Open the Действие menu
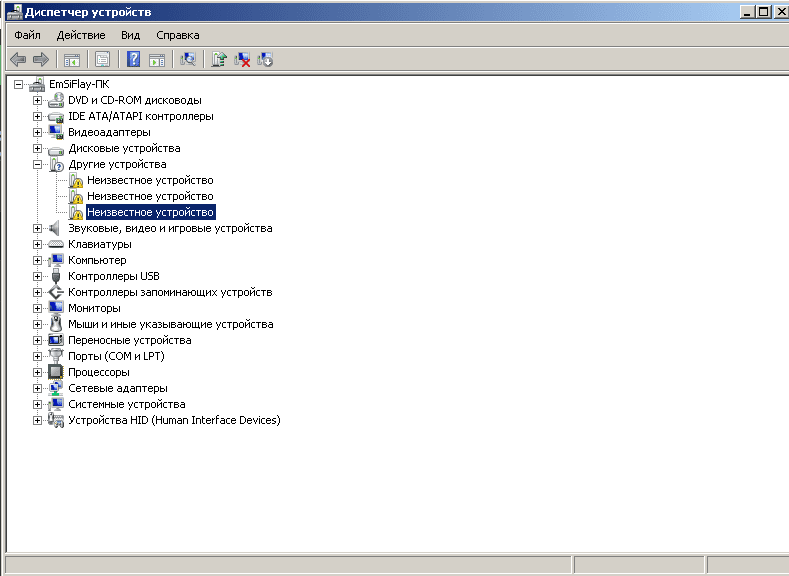The width and height of the screenshot is (789, 576). 81,35
